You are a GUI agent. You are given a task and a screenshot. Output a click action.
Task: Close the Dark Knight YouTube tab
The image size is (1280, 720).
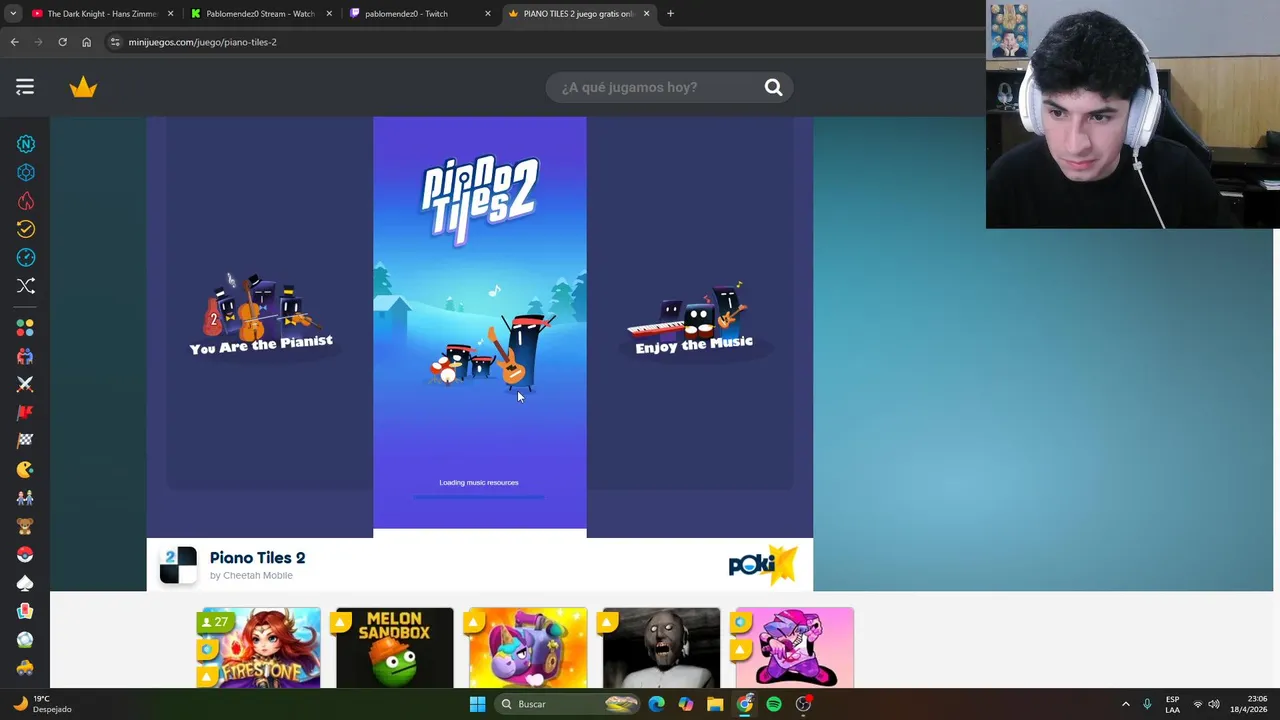coord(170,14)
